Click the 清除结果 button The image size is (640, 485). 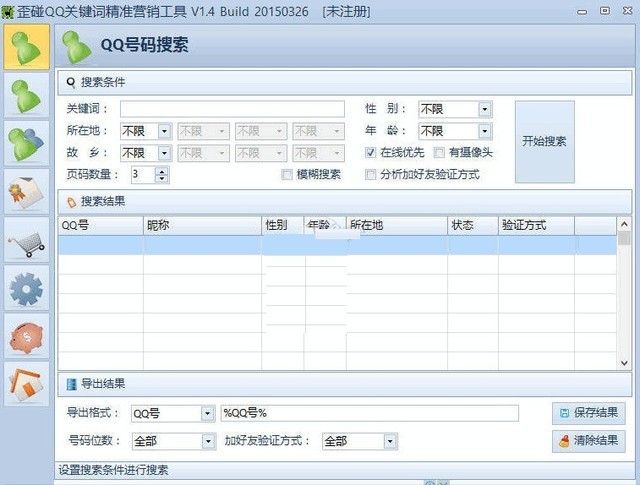(589, 441)
